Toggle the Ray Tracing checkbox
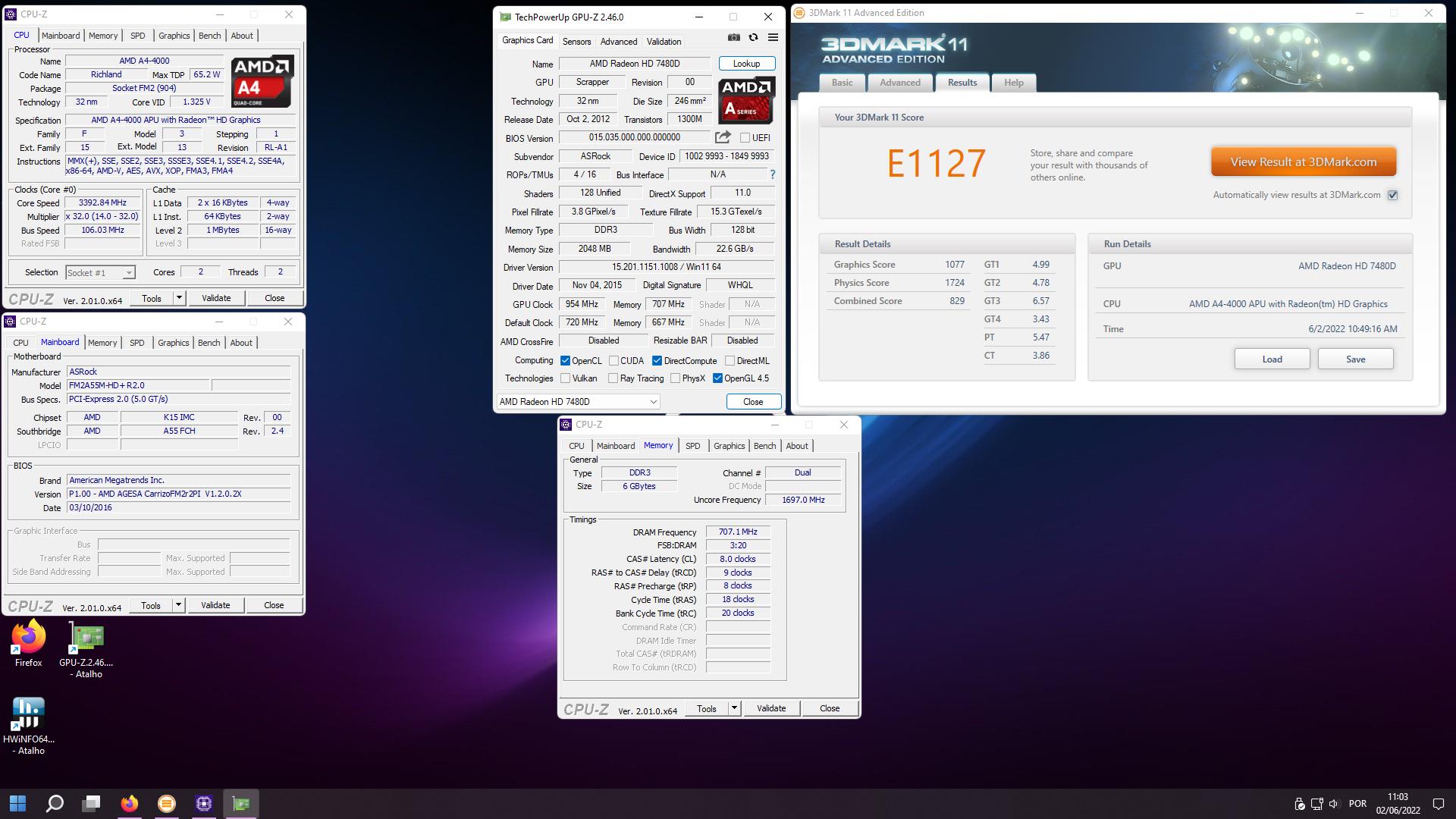1456x819 pixels. point(613,378)
